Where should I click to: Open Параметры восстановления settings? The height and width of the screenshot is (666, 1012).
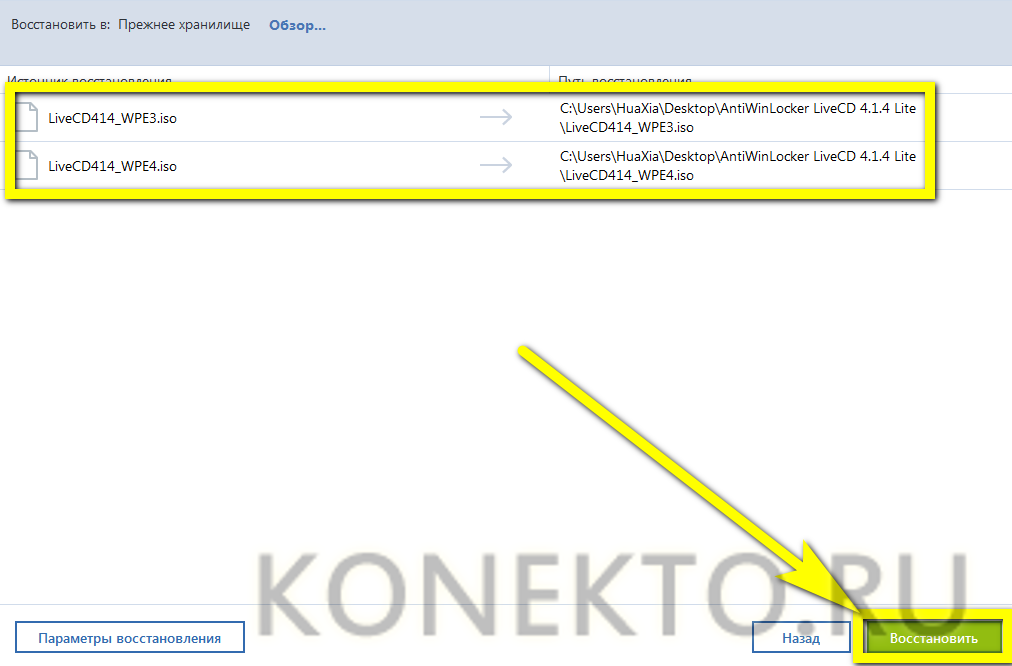pos(131,638)
